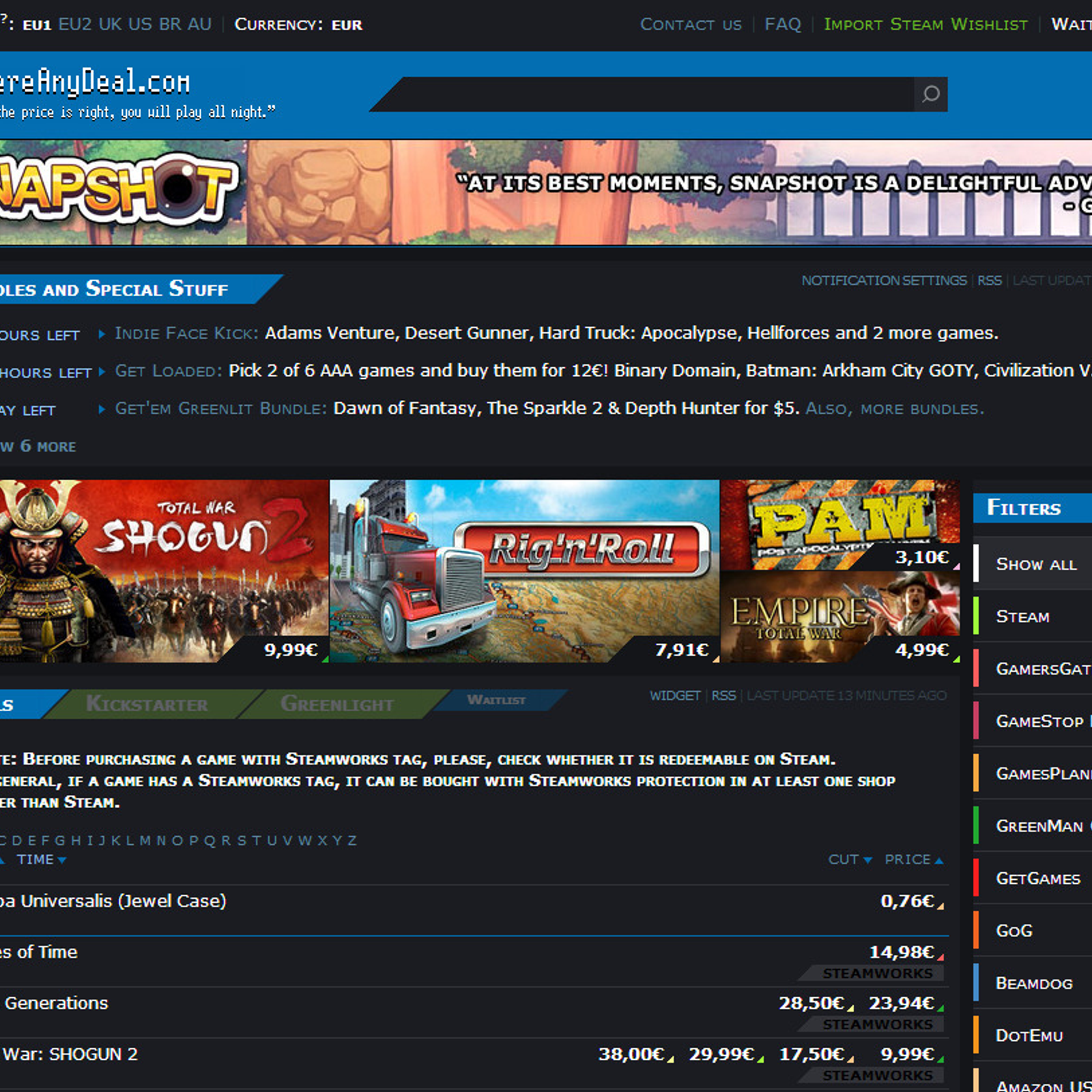Sort deals by Price column
This screenshot has width=1092, height=1092.
point(914,860)
